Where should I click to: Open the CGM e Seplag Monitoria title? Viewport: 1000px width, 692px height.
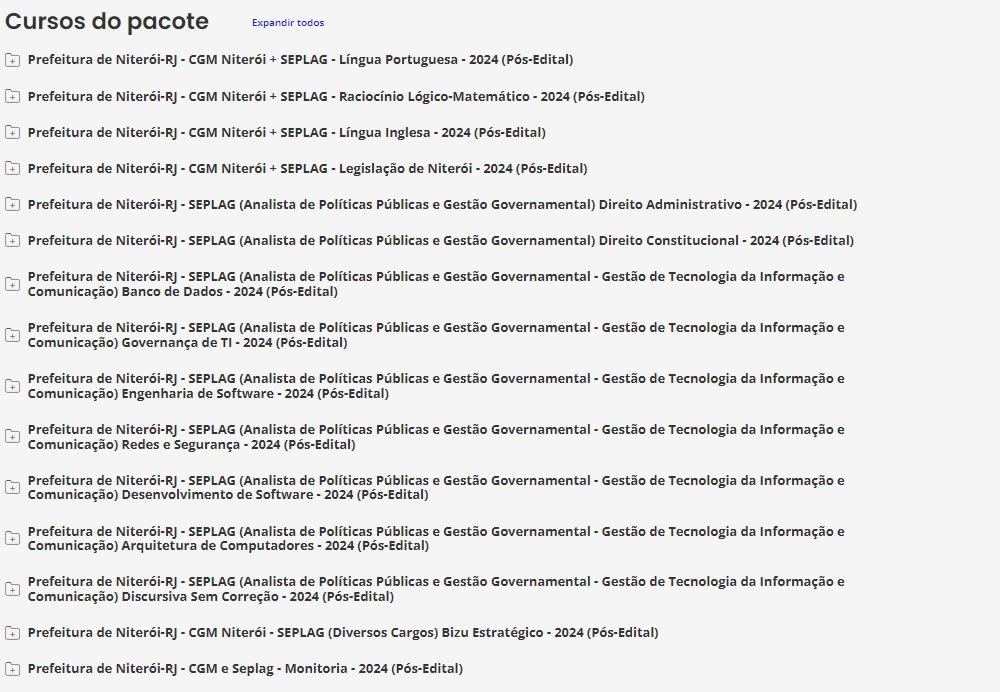point(245,669)
